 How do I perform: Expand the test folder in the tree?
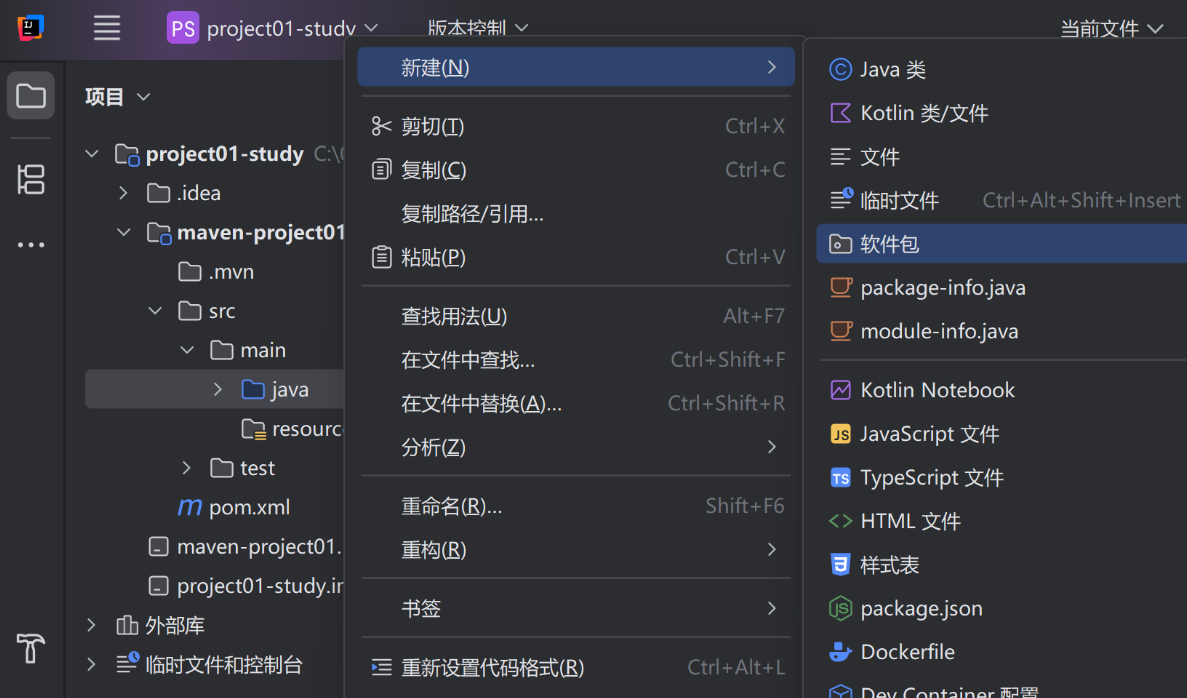[x=185, y=467]
